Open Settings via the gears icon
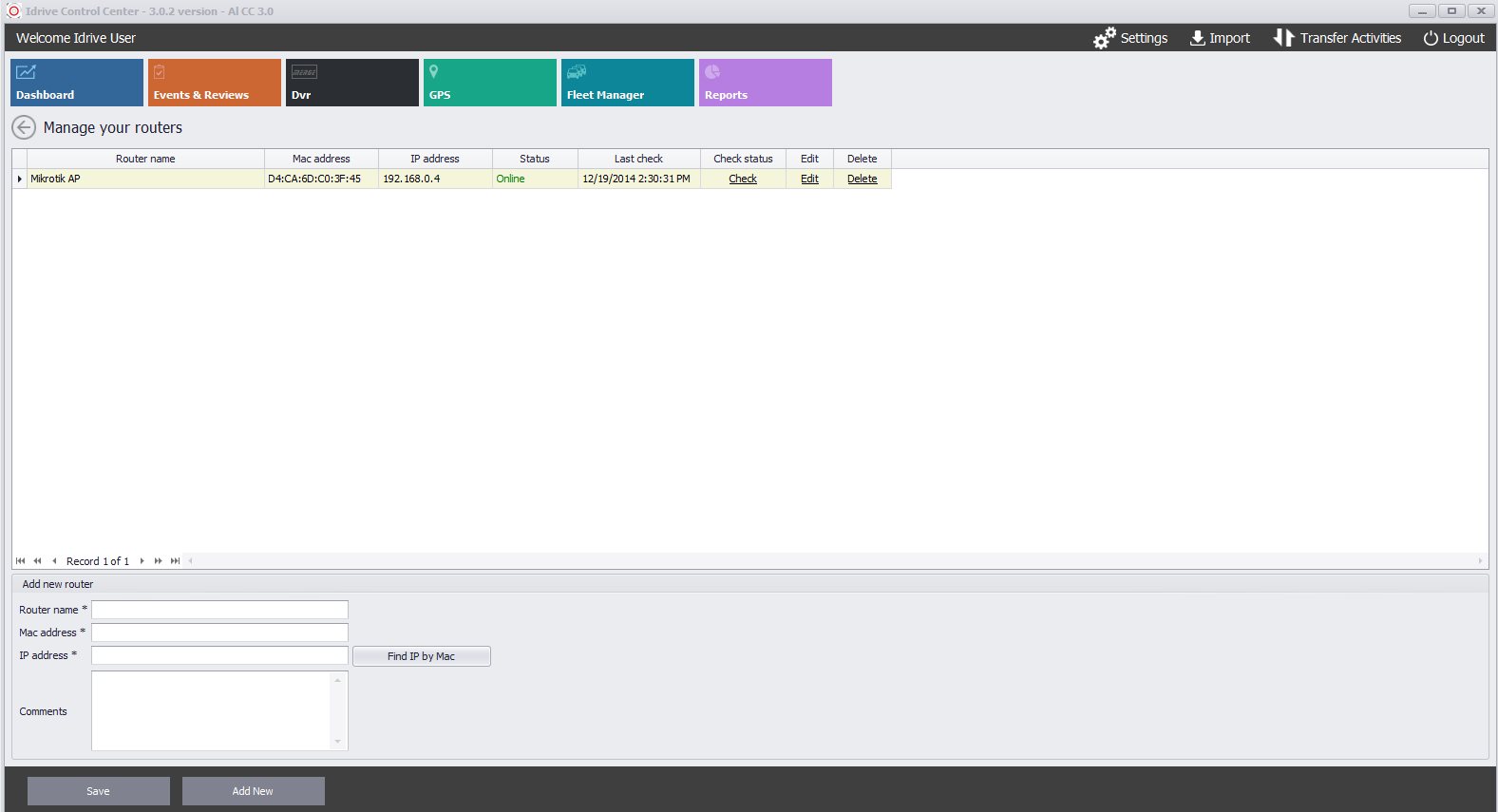This screenshot has width=1498, height=812. pos(1104,38)
